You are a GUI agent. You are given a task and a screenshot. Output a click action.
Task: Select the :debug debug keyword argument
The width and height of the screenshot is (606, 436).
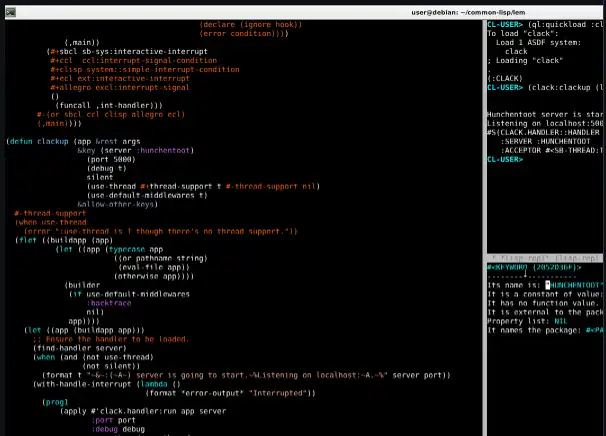point(118,429)
